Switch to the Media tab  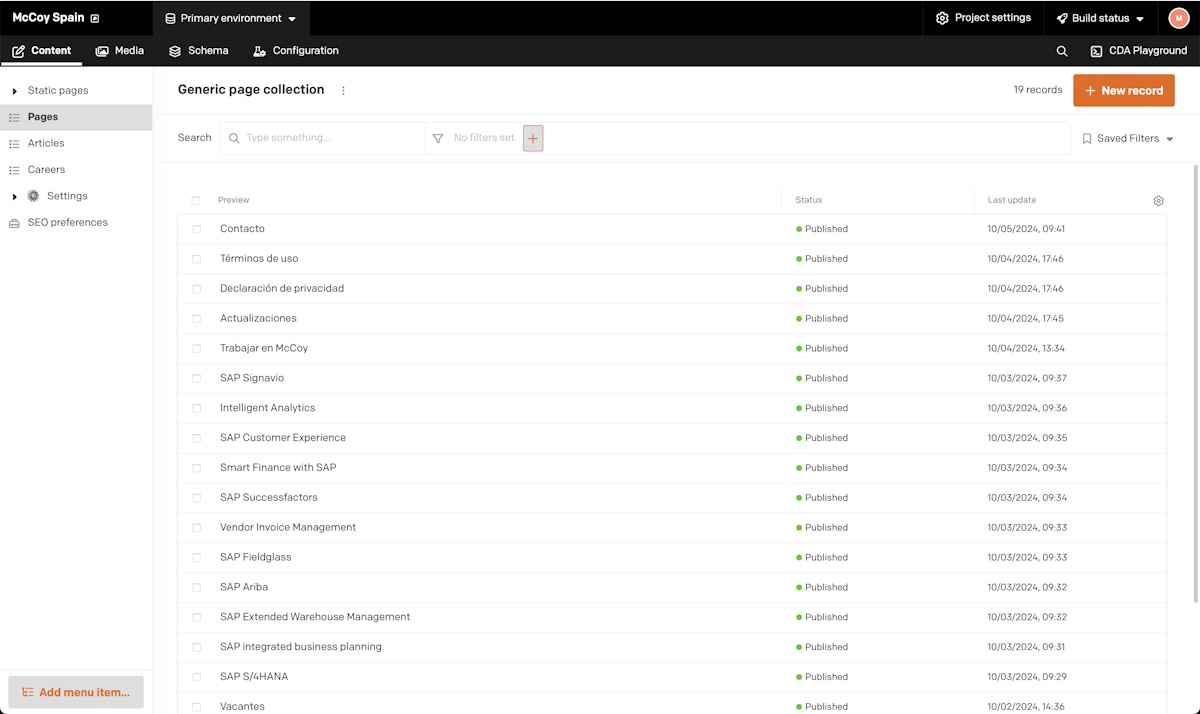pos(120,51)
